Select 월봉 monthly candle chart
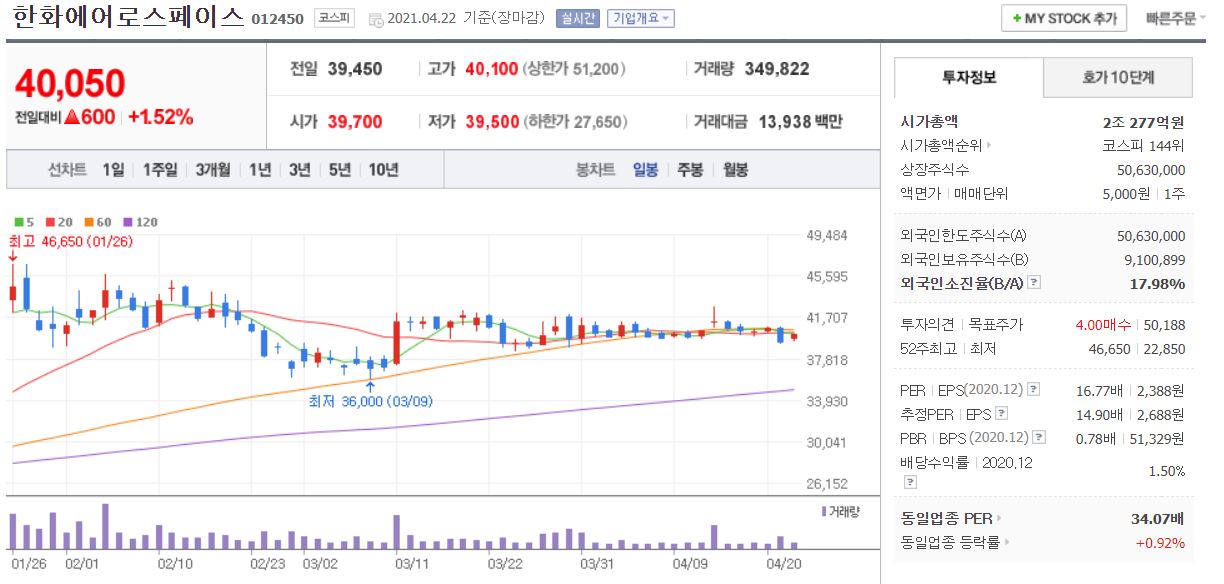 click(x=735, y=170)
